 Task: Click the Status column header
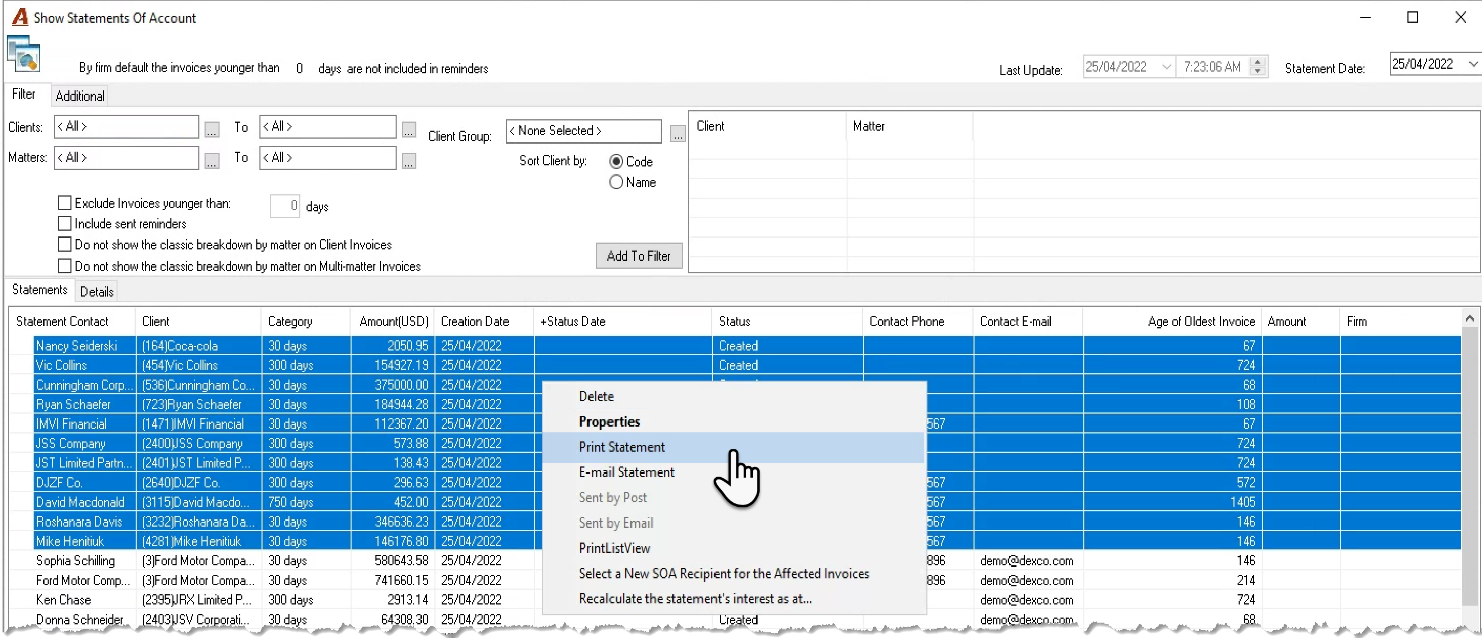point(788,322)
